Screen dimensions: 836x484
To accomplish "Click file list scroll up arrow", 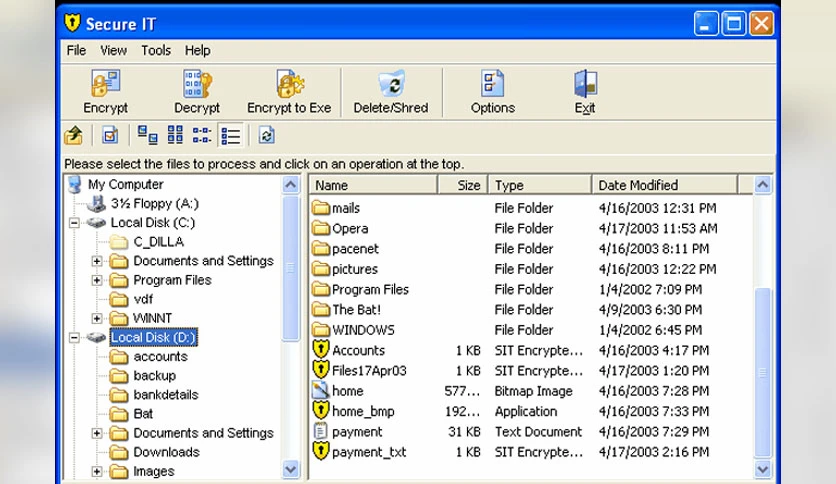I will tap(763, 185).
